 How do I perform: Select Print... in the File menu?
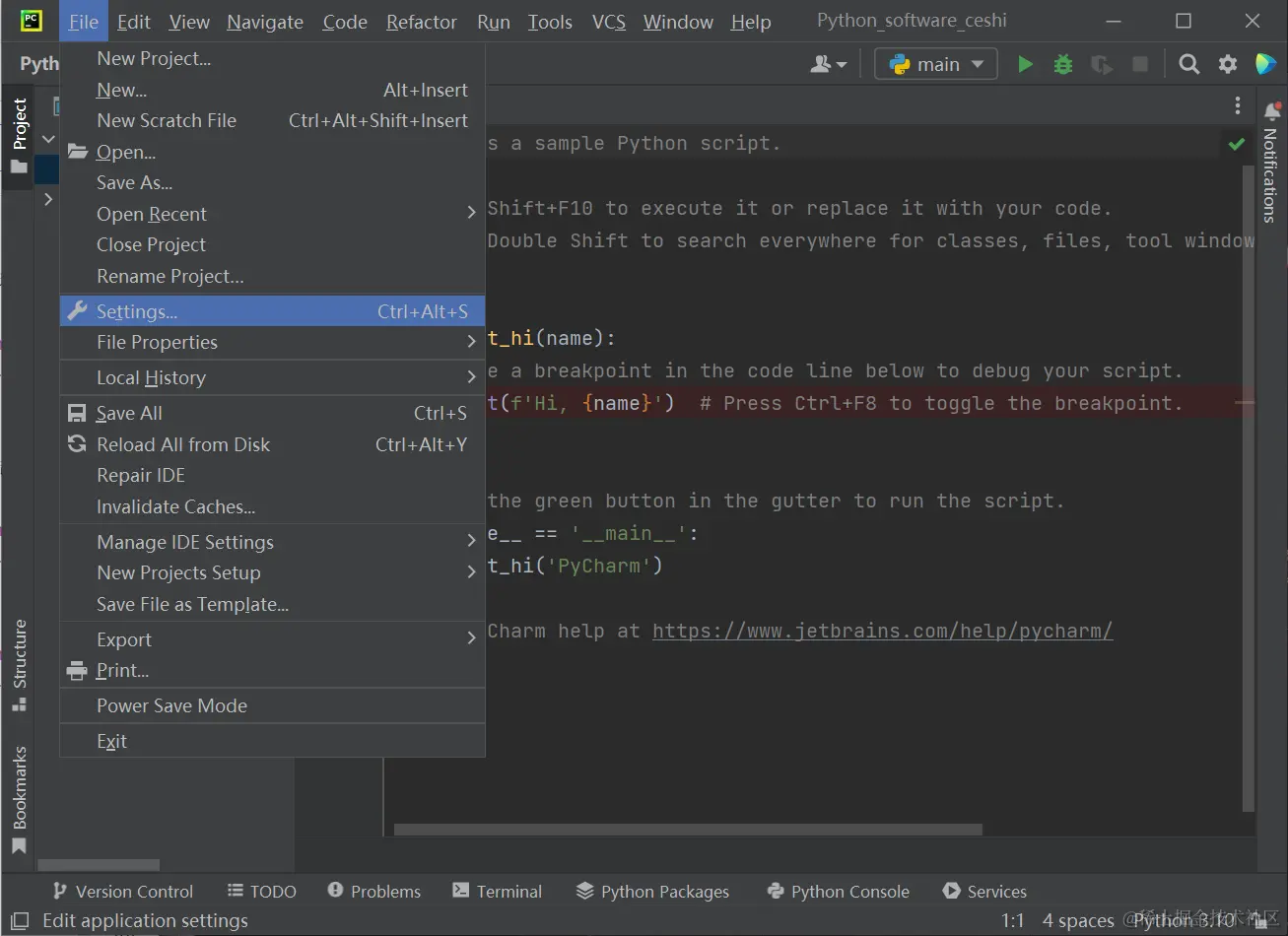[x=273, y=670]
